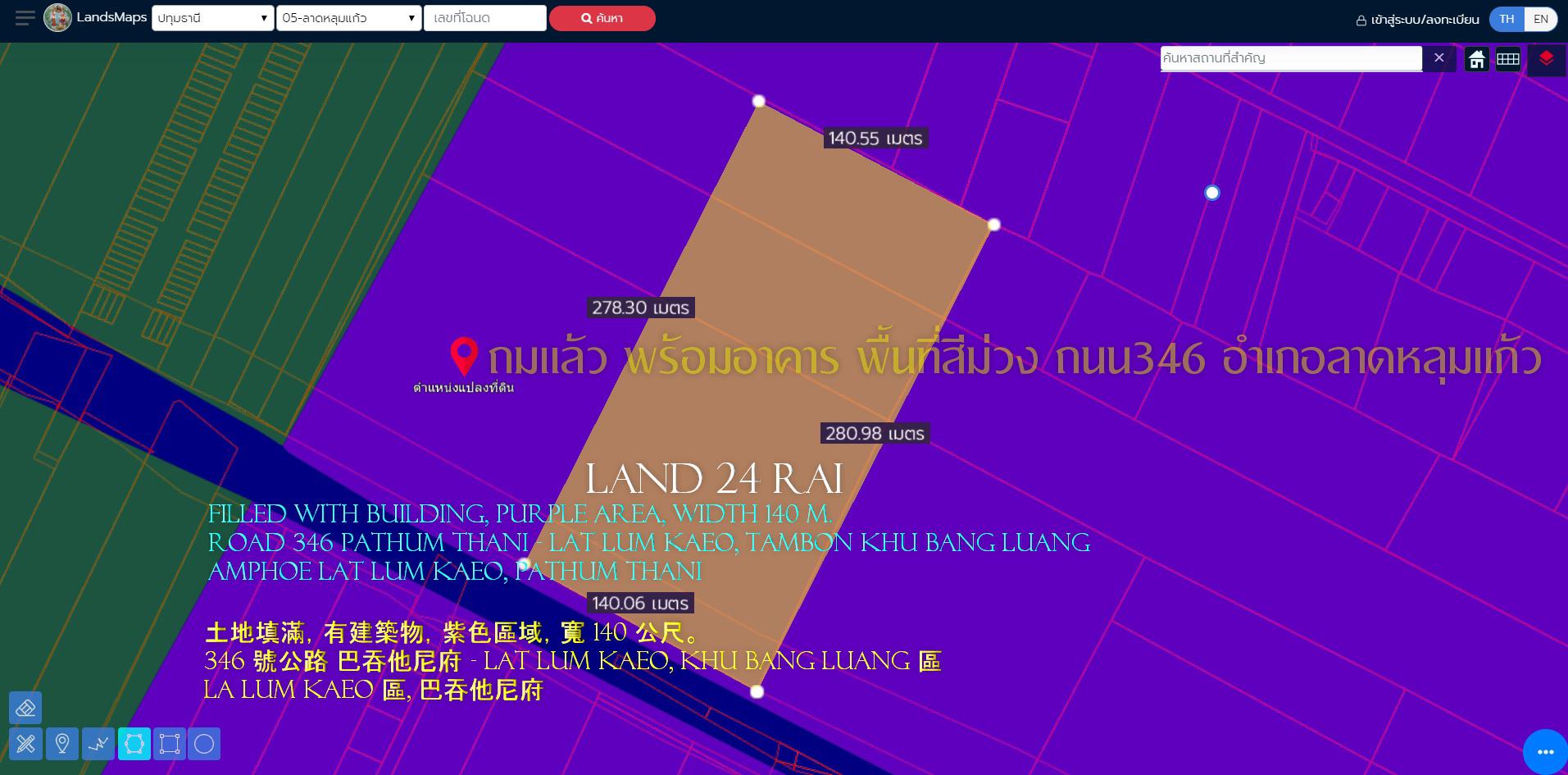Switch language to TH
Image resolution: width=1568 pixels, height=775 pixels.
[1507, 19]
